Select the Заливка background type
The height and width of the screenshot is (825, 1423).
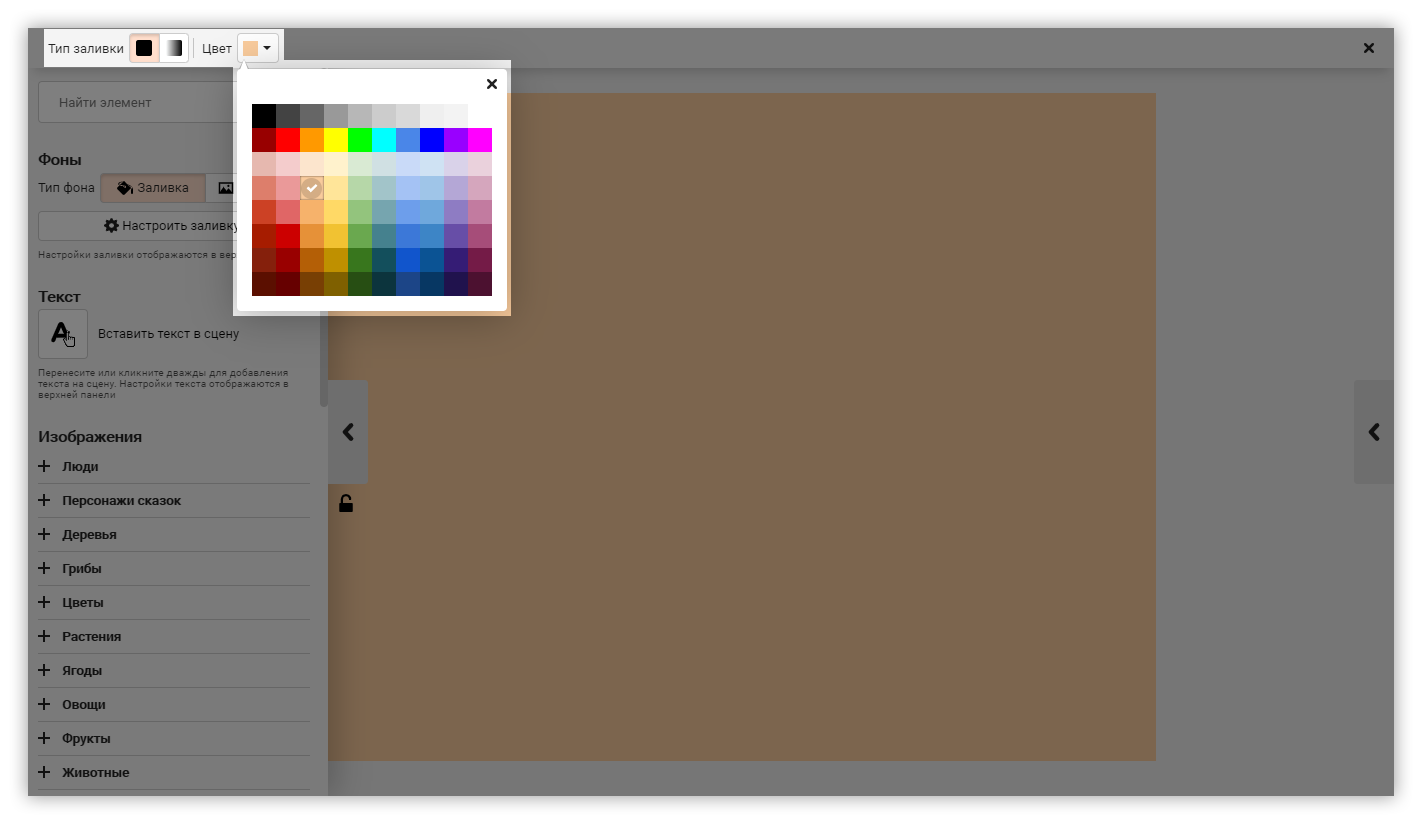tap(153, 188)
